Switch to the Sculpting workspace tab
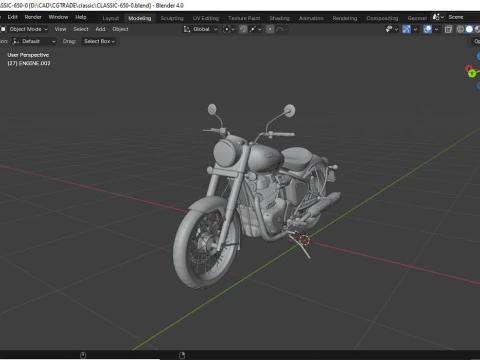Viewport: 480px width, 360px height. 172,18
